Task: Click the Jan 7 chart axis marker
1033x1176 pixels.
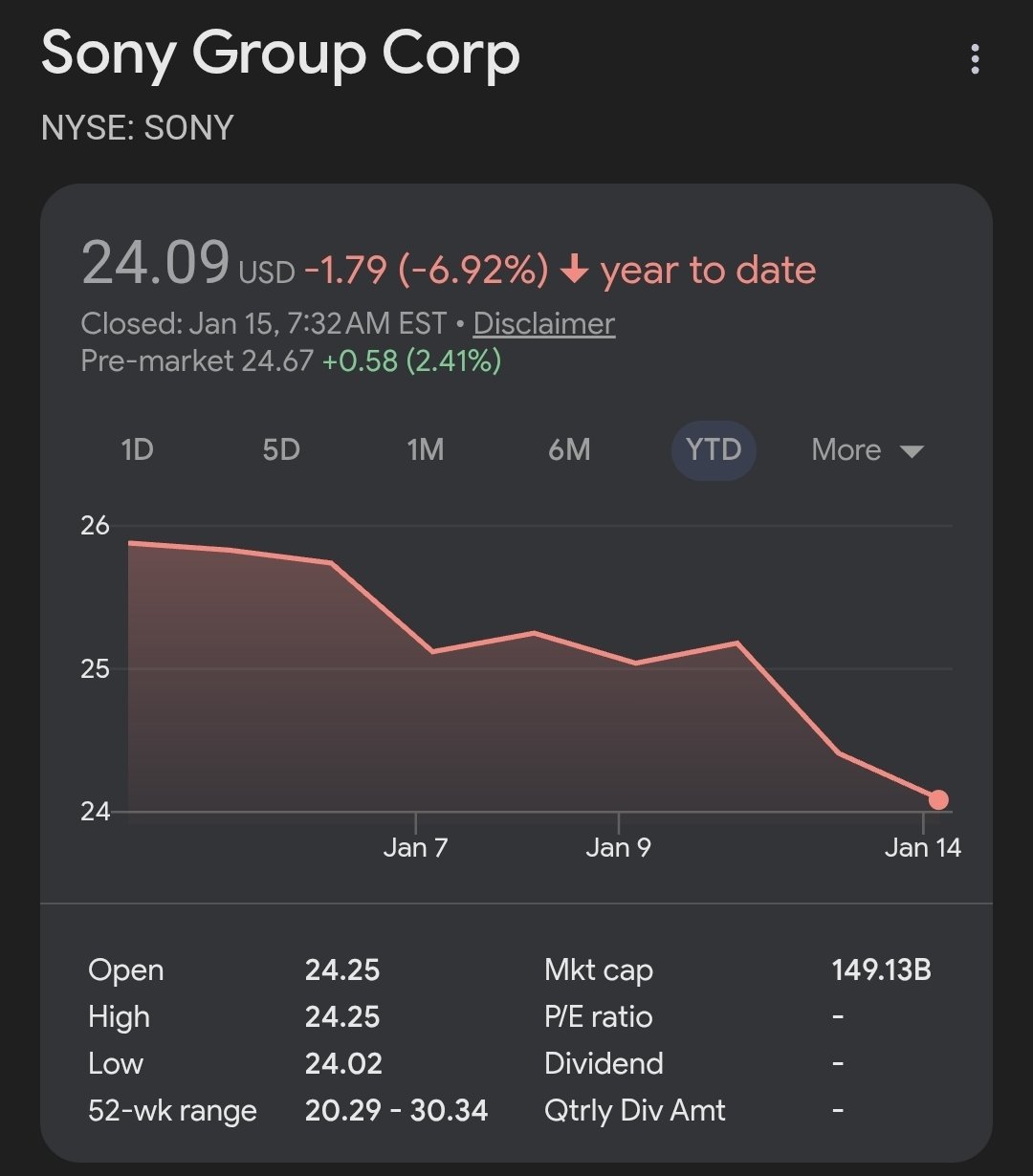Action: point(415,847)
